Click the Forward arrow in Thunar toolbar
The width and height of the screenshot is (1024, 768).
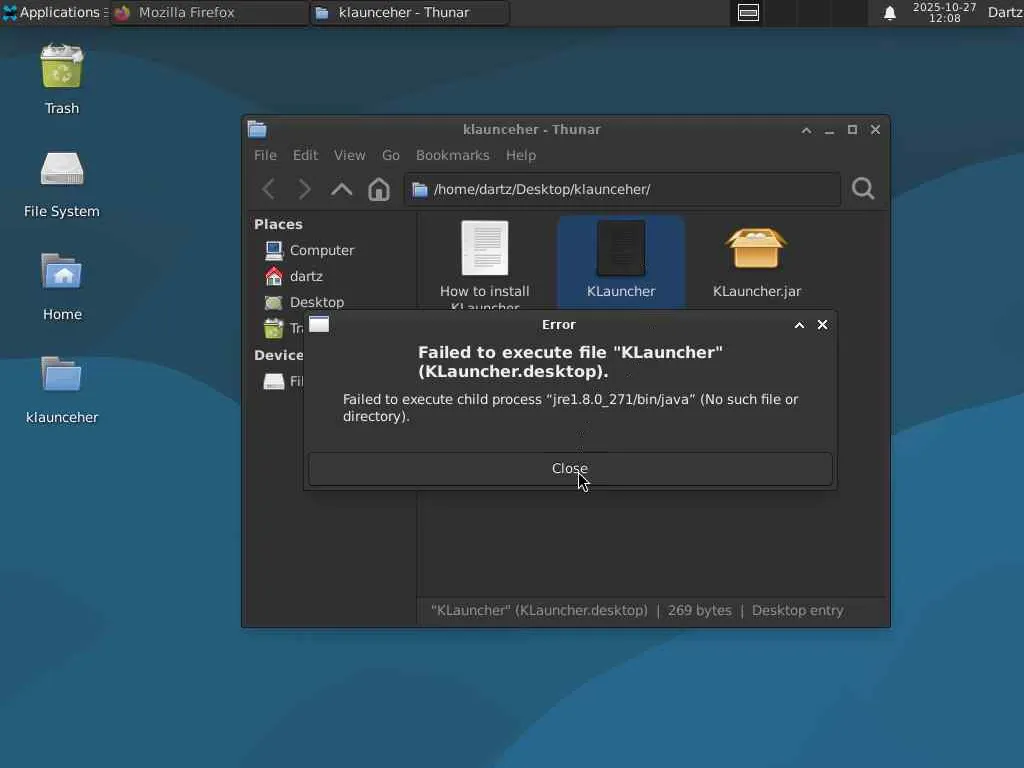(304, 189)
